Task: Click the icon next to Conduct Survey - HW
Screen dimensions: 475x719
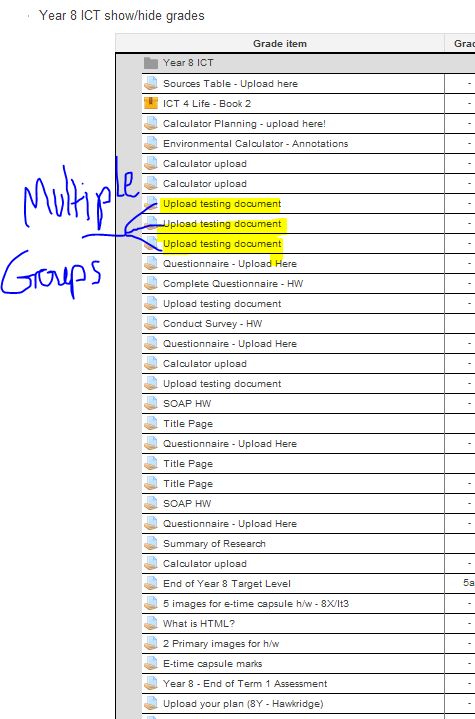Action: click(x=150, y=323)
